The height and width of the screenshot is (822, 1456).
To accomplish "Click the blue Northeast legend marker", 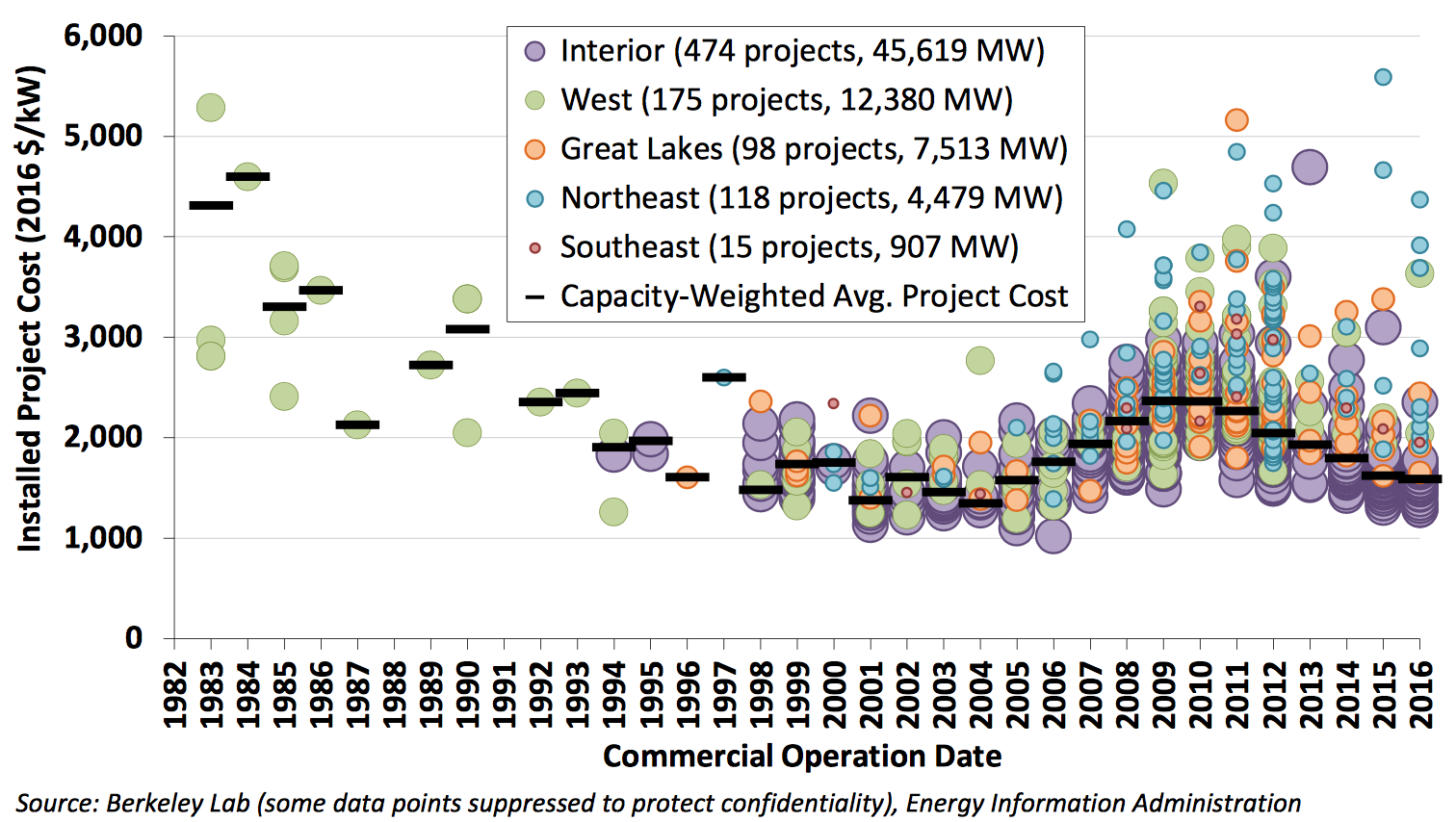I will [534, 198].
